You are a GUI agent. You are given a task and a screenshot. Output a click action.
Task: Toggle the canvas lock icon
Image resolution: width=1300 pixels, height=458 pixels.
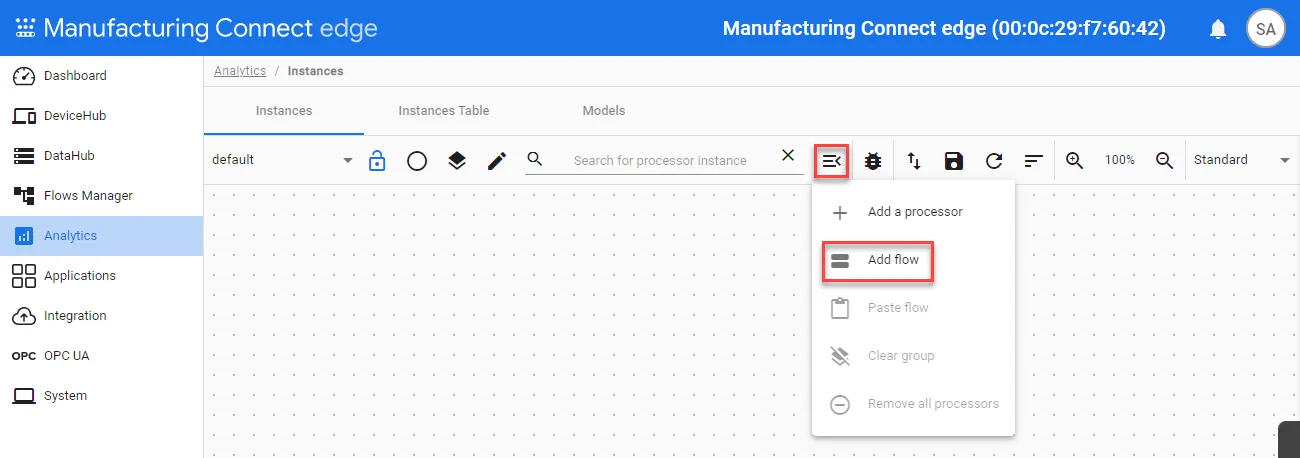377,160
